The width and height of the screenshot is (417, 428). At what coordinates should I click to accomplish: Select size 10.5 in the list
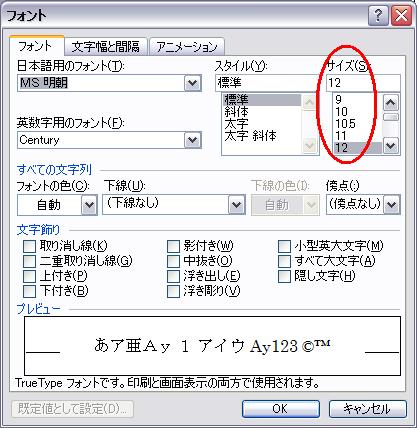(357, 124)
